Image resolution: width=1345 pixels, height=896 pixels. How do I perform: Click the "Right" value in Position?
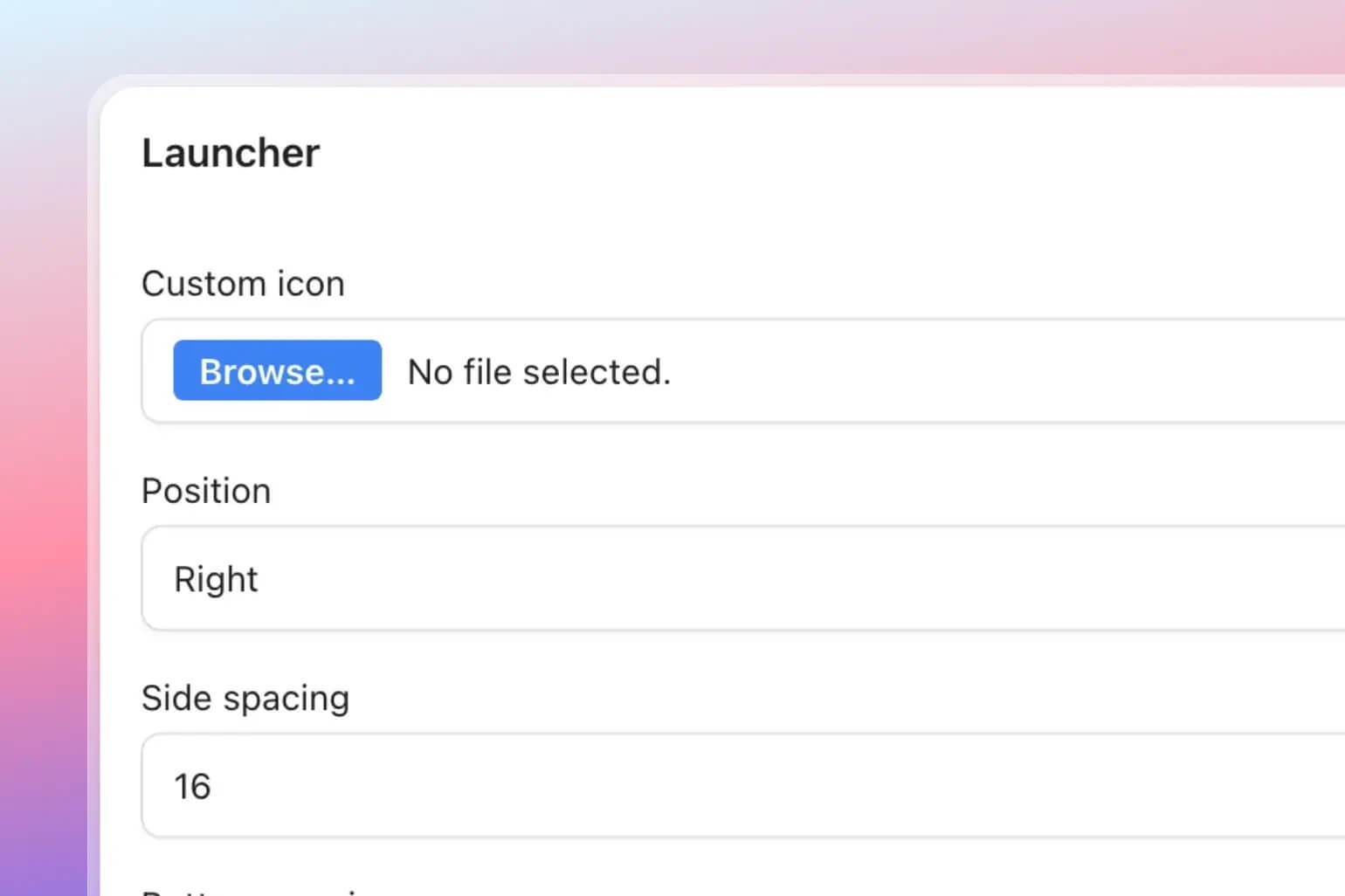[x=216, y=579]
